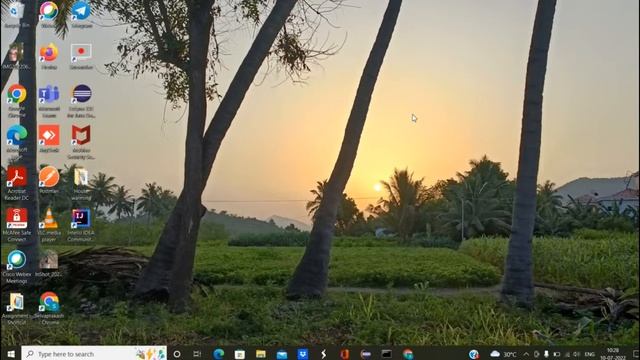Open the InShot video thumbnail on the desktop
640x360 pixels.
(x=49, y=264)
